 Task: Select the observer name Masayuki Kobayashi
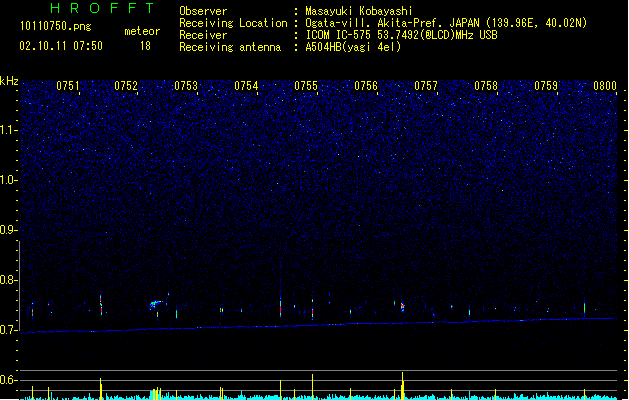click(x=359, y=11)
